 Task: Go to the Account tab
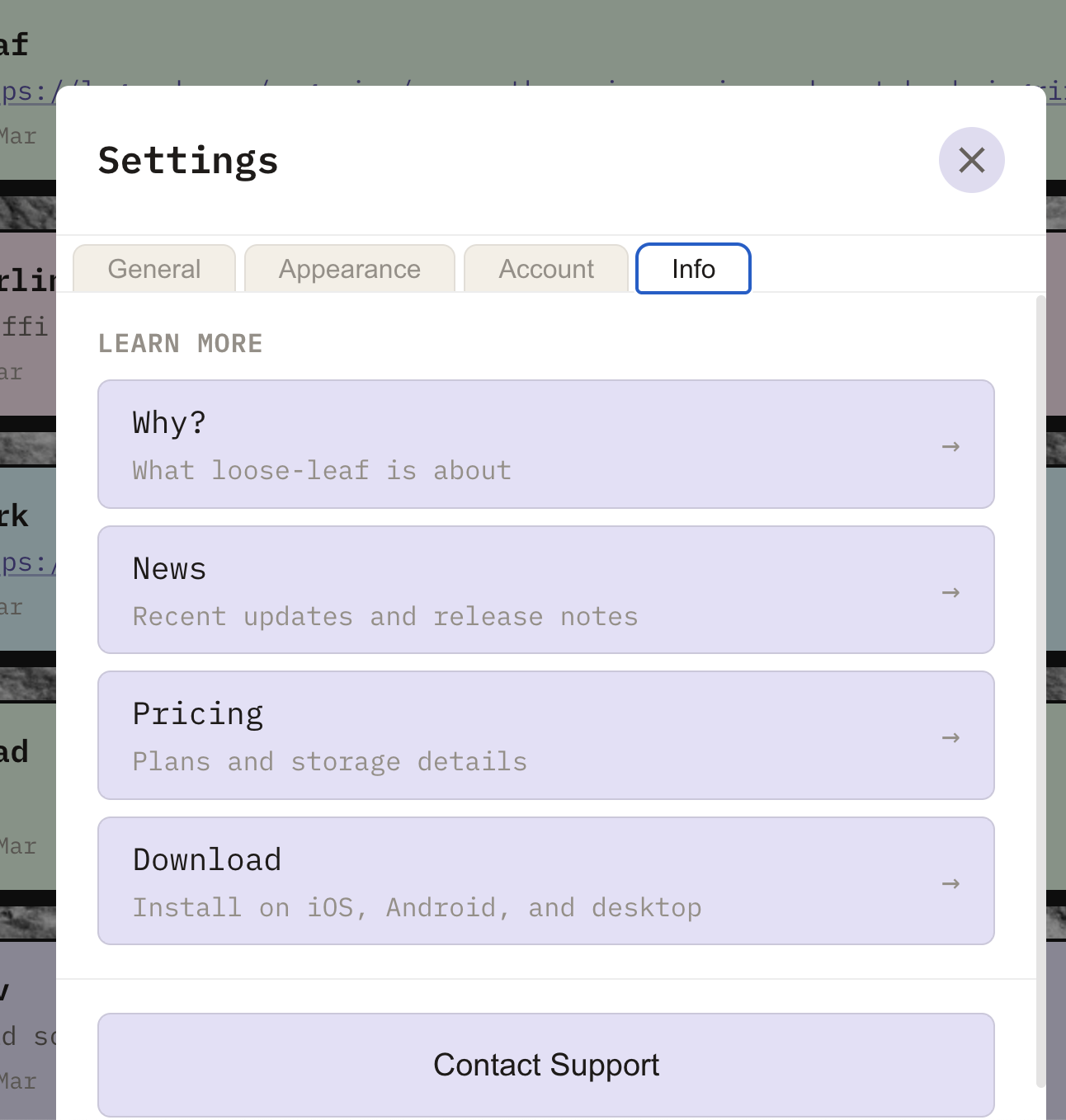[546, 269]
